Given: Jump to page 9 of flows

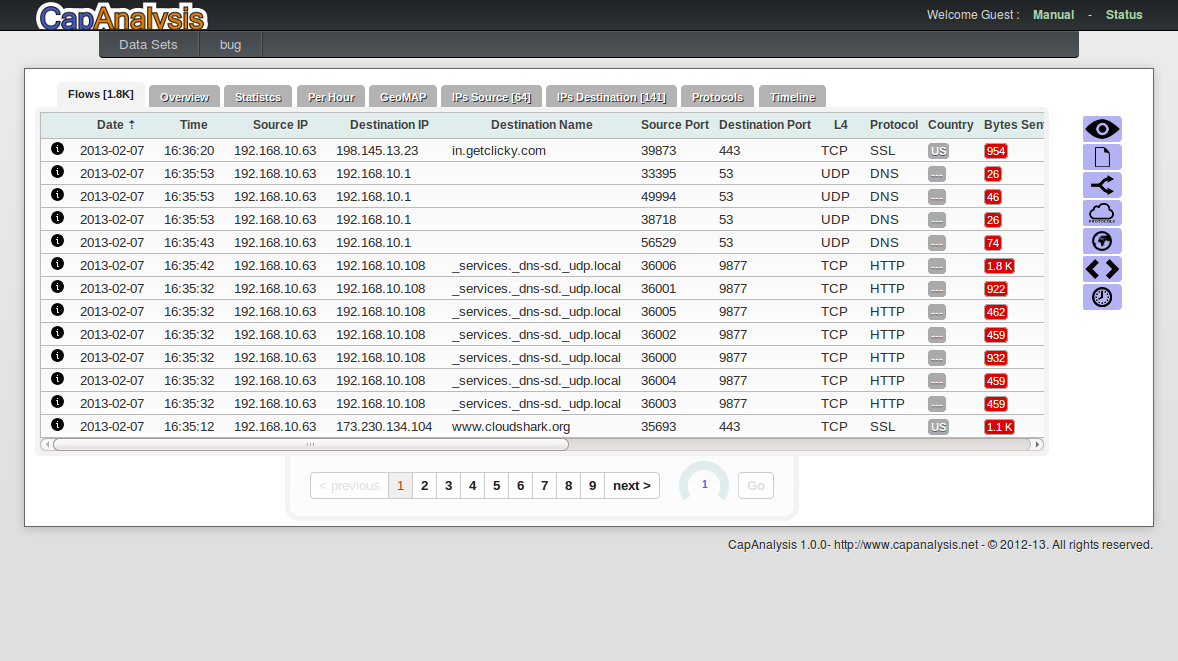Looking at the screenshot, I should pos(593,485).
